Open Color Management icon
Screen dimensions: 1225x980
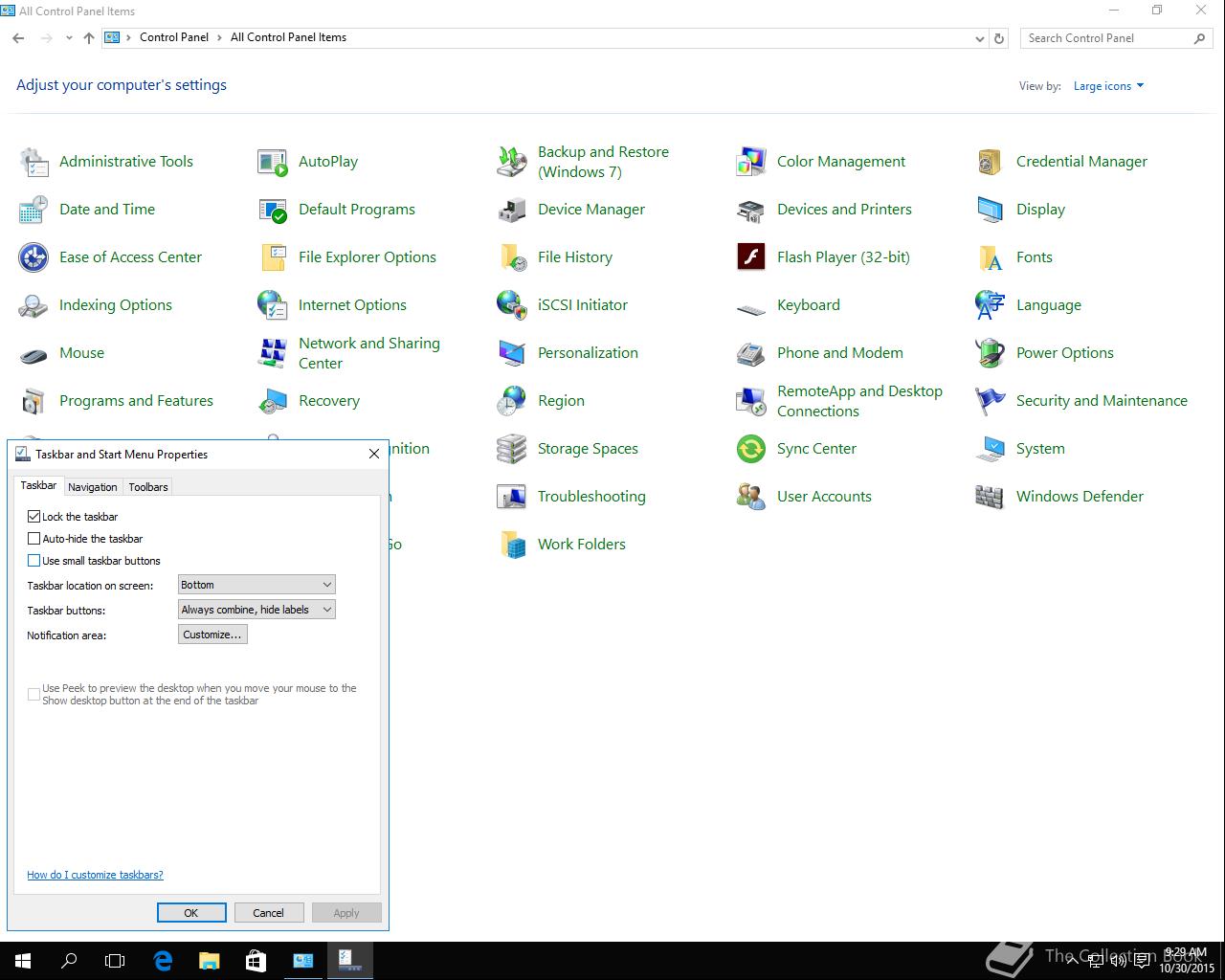(751, 162)
